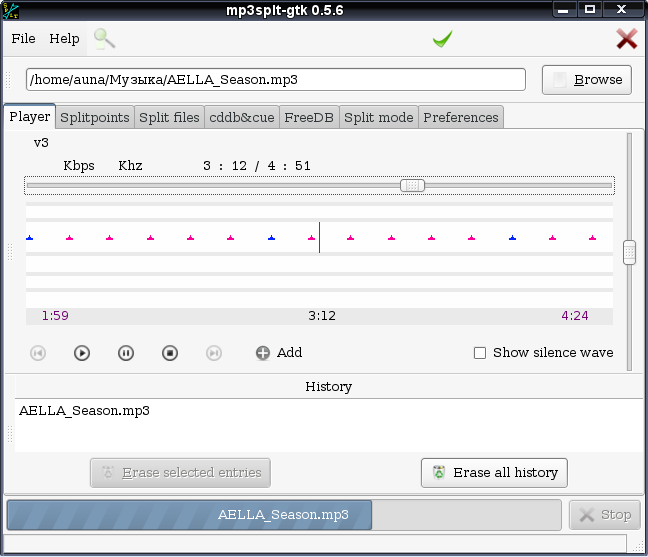
Task: Click the file path input field
Action: pos(276,79)
